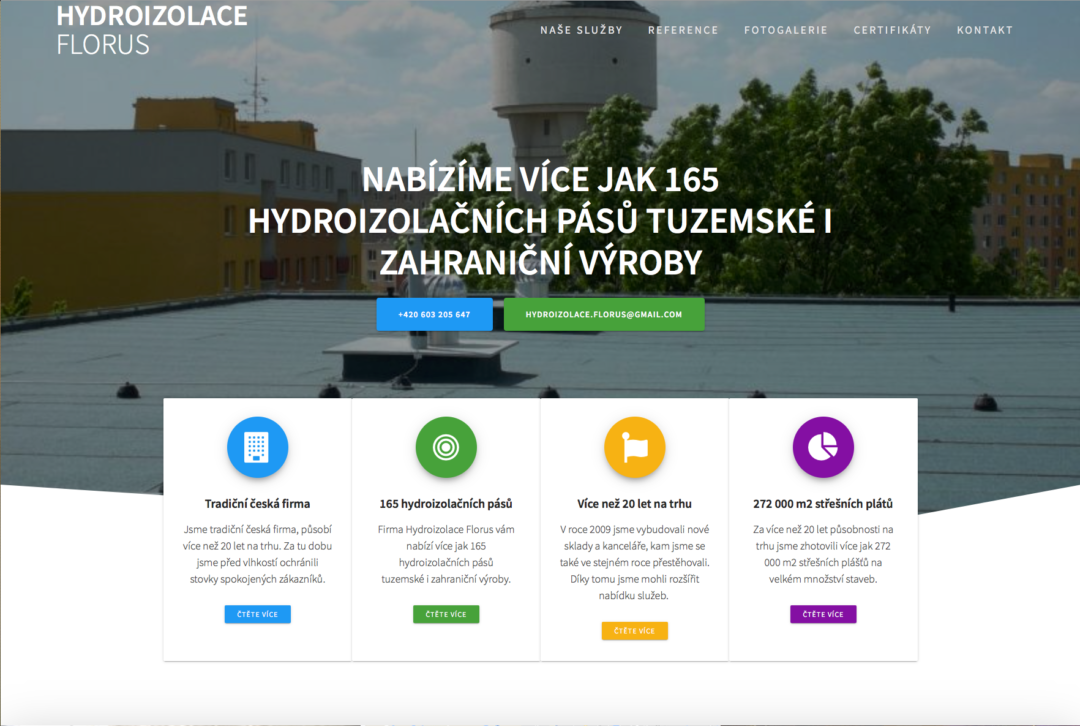1080x726 pixels.
Task: Click the green email address button
Action: (604, 314)
